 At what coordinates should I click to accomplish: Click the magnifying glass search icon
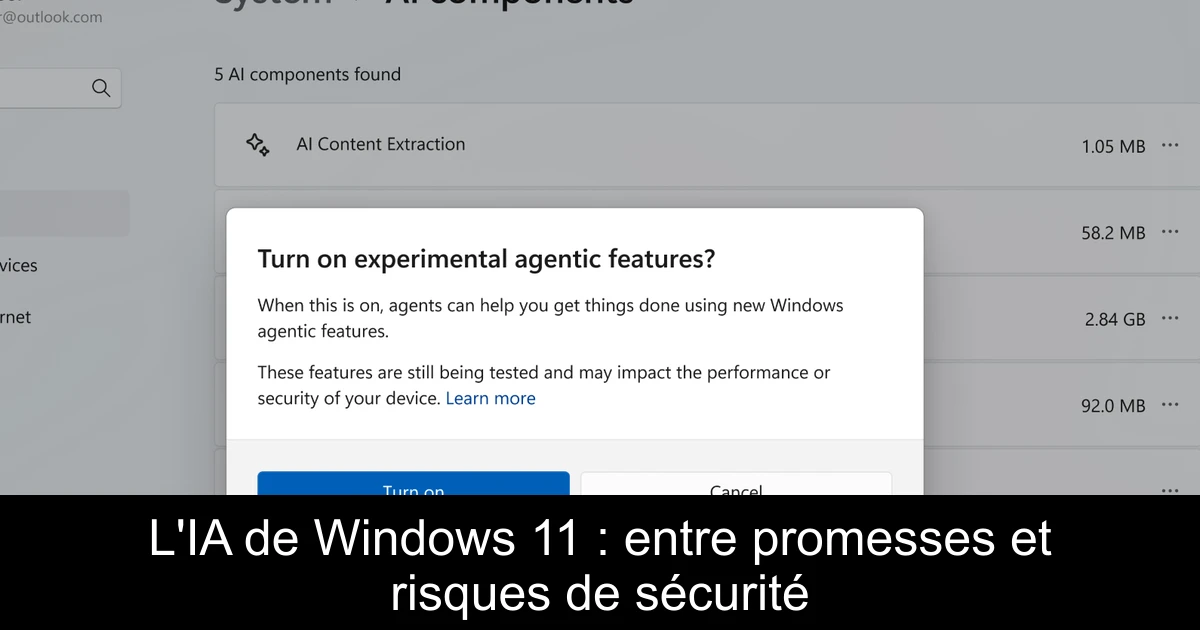tap(100, 88)
